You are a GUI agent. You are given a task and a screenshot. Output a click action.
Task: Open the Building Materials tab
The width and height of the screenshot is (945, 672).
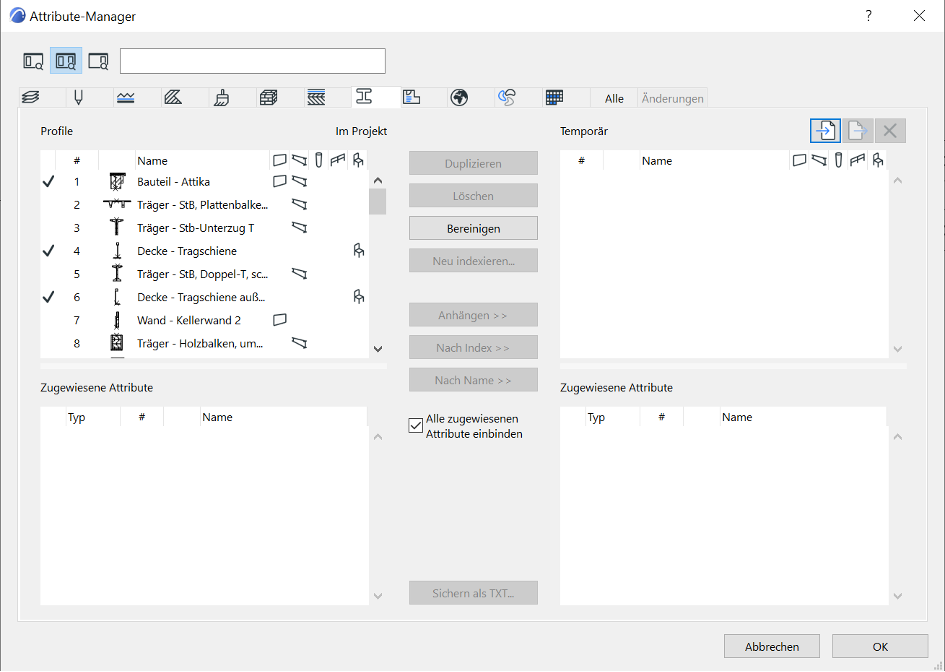(x=269, y=98)
